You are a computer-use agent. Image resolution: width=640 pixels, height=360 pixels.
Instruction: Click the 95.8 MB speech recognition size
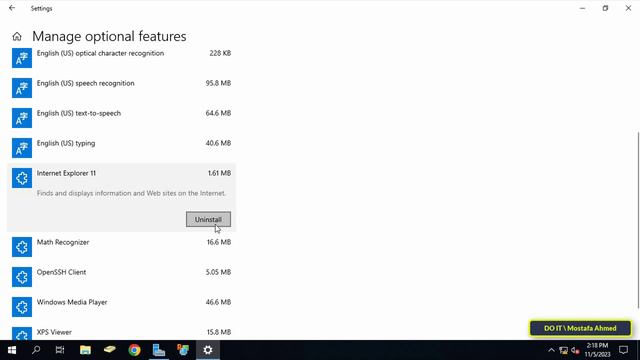click(x=218, y=83)
